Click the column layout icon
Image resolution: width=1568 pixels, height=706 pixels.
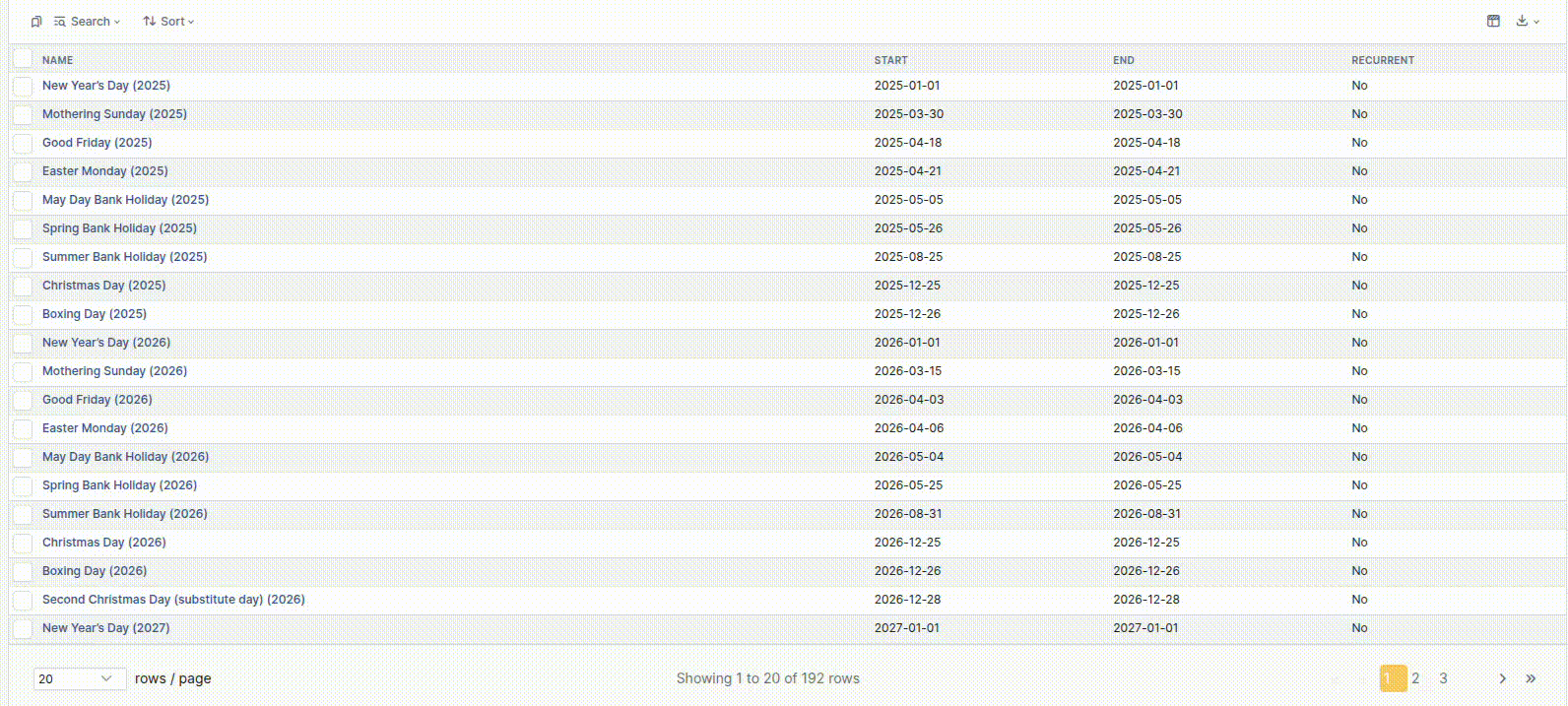tap(1493, 21)
